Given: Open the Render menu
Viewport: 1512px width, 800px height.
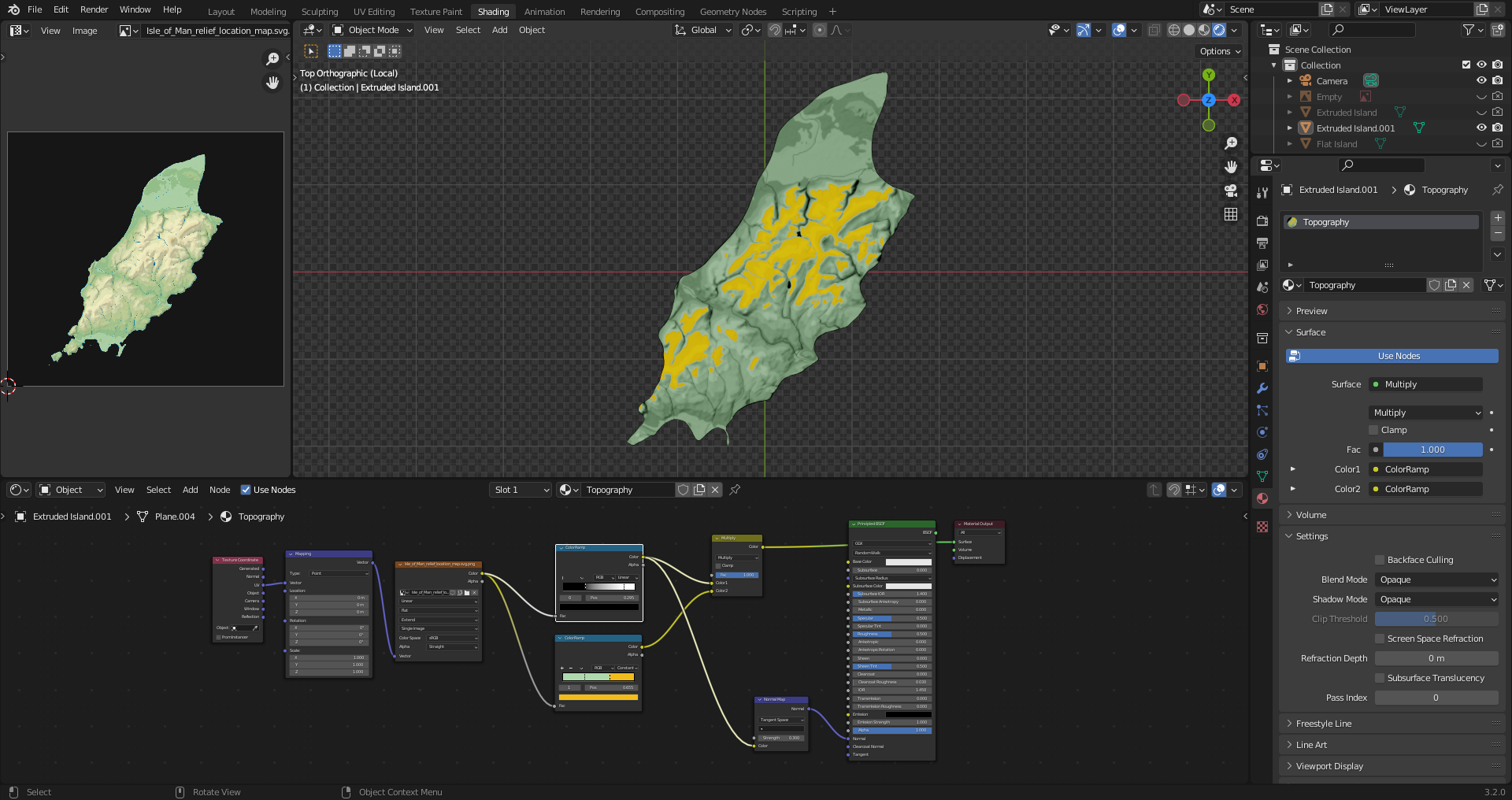Looking at the screenshot, I should (x=94, y=9).
